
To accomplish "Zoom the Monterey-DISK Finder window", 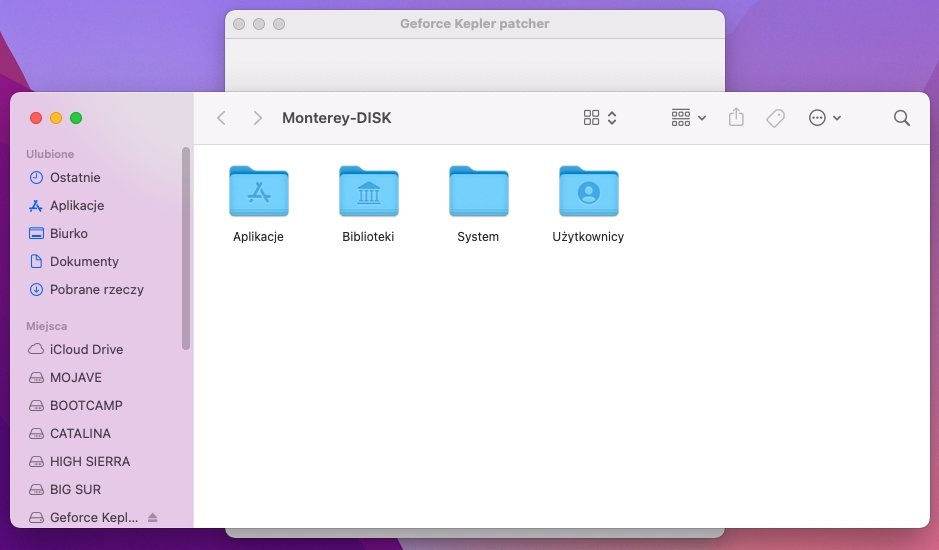I will pos(76,118).
